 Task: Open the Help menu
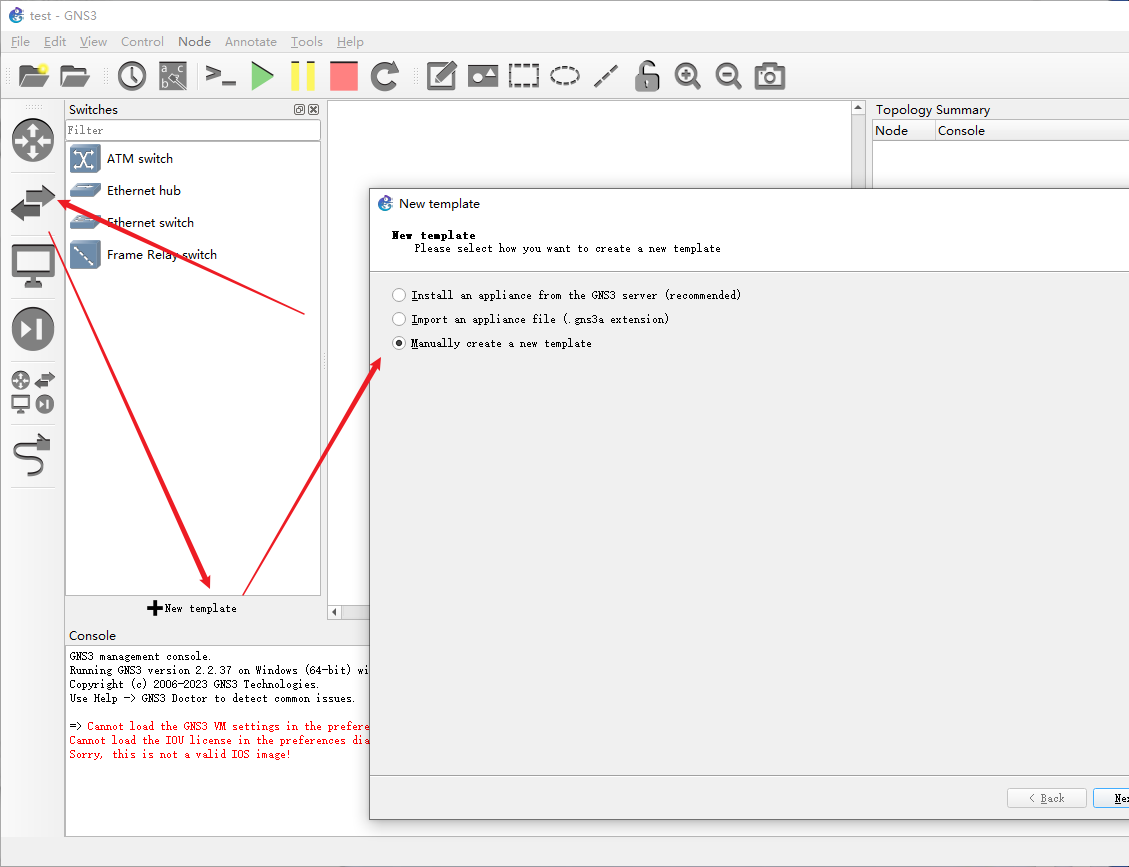click(350, 42)
